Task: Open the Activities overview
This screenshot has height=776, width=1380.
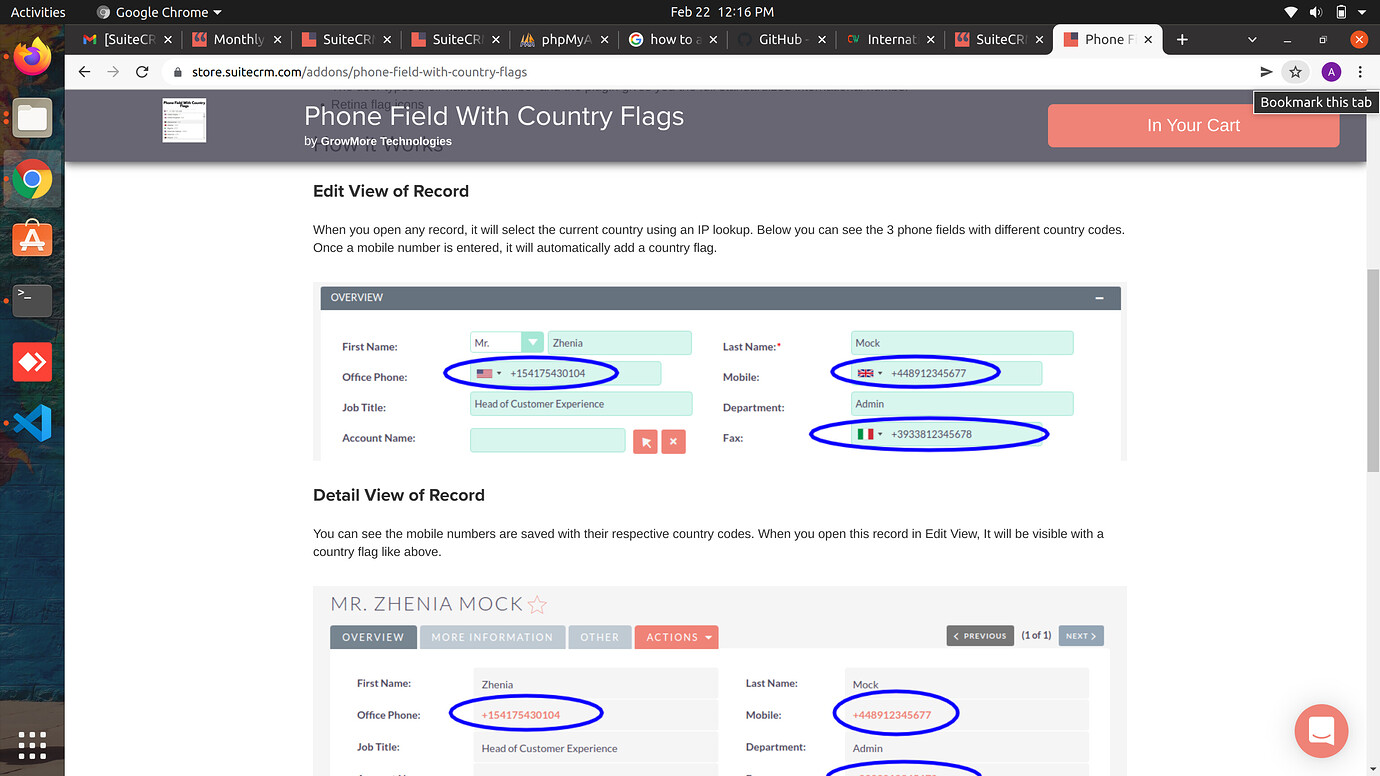Action: click(x=38, y=12)
